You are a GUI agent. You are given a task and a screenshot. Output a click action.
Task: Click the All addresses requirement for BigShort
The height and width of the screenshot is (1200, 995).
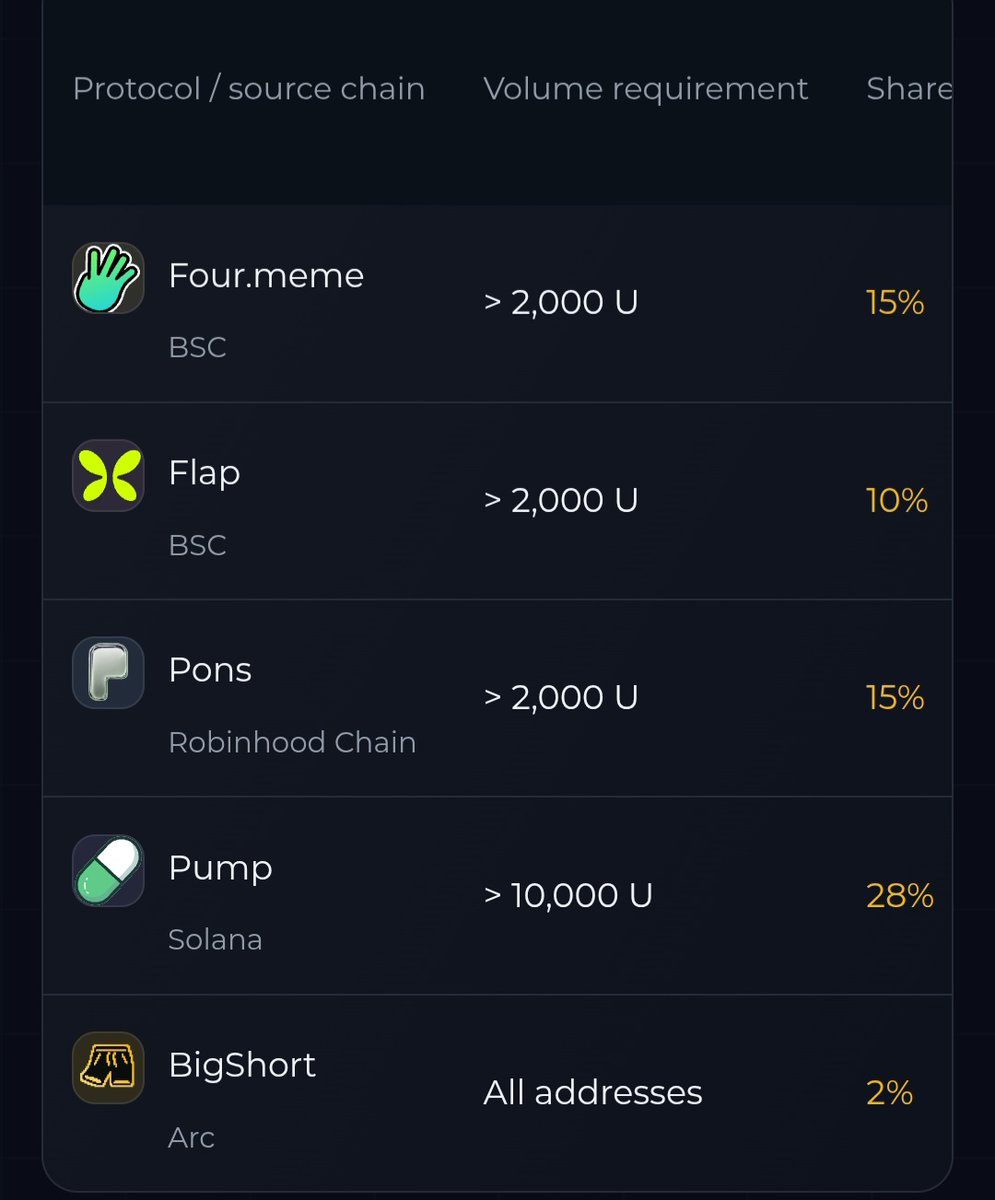593,1092
